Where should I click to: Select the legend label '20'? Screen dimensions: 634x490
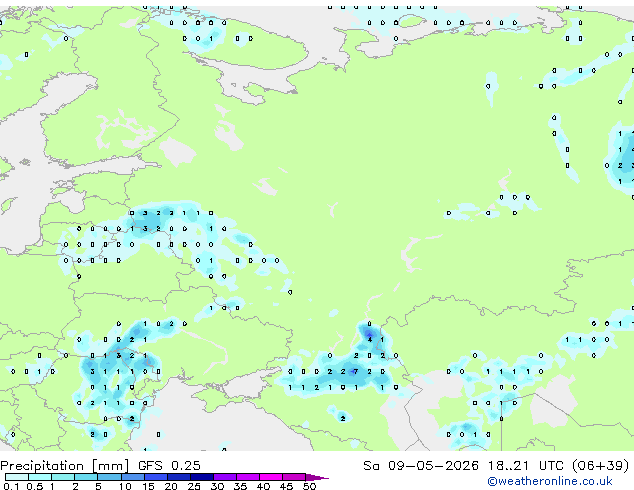(171, 486)
